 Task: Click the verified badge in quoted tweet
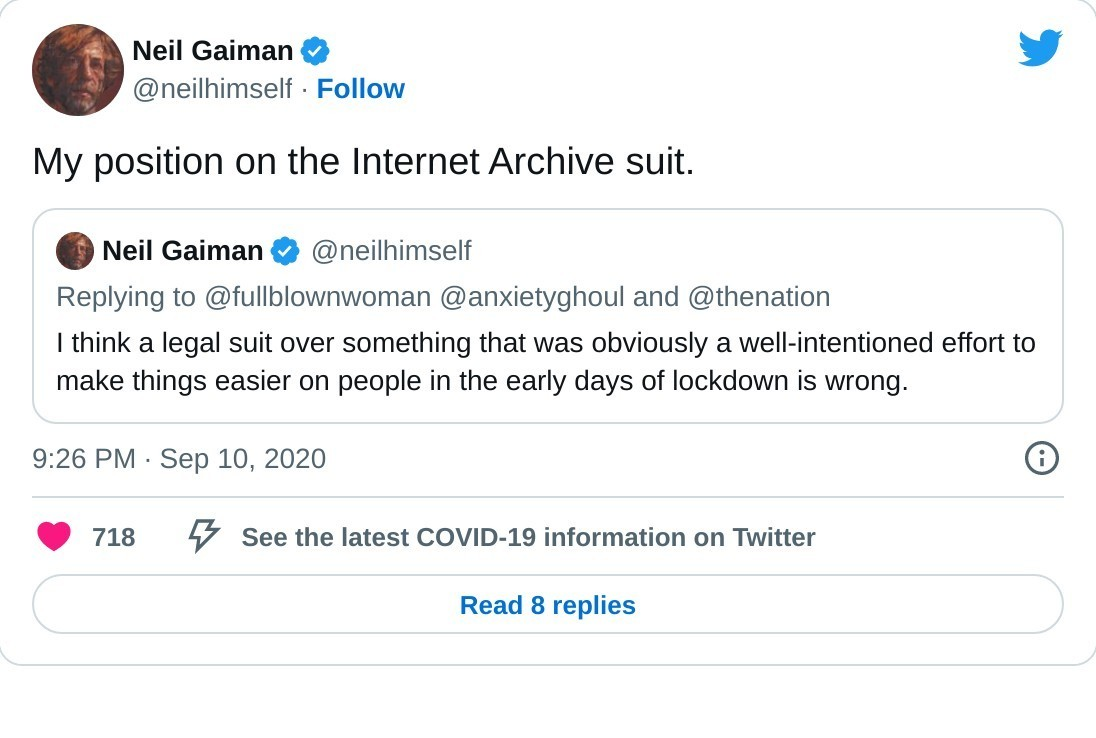pos(286,251)
